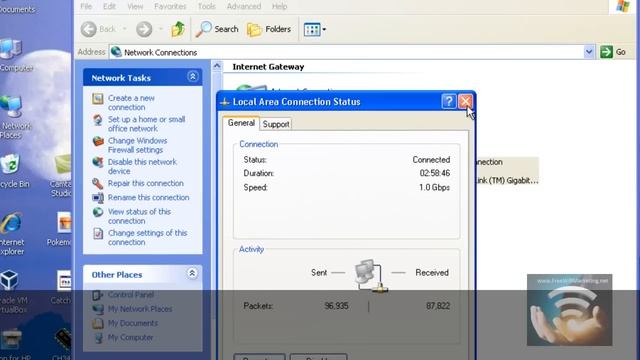This screenshot has width=640, height=360.
Task: Click the Windows Firewall settings icon
Action: [x=98, y=141]
